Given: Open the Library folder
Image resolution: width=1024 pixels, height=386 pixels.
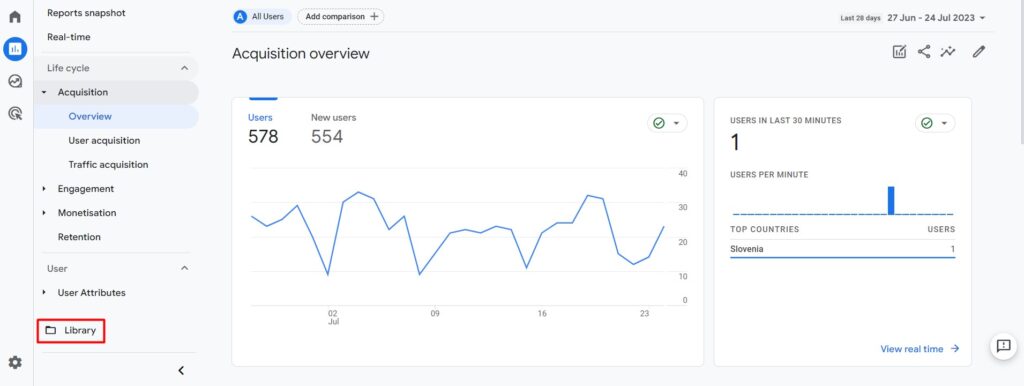Looking at the screenshot, I should coord(71,330).
